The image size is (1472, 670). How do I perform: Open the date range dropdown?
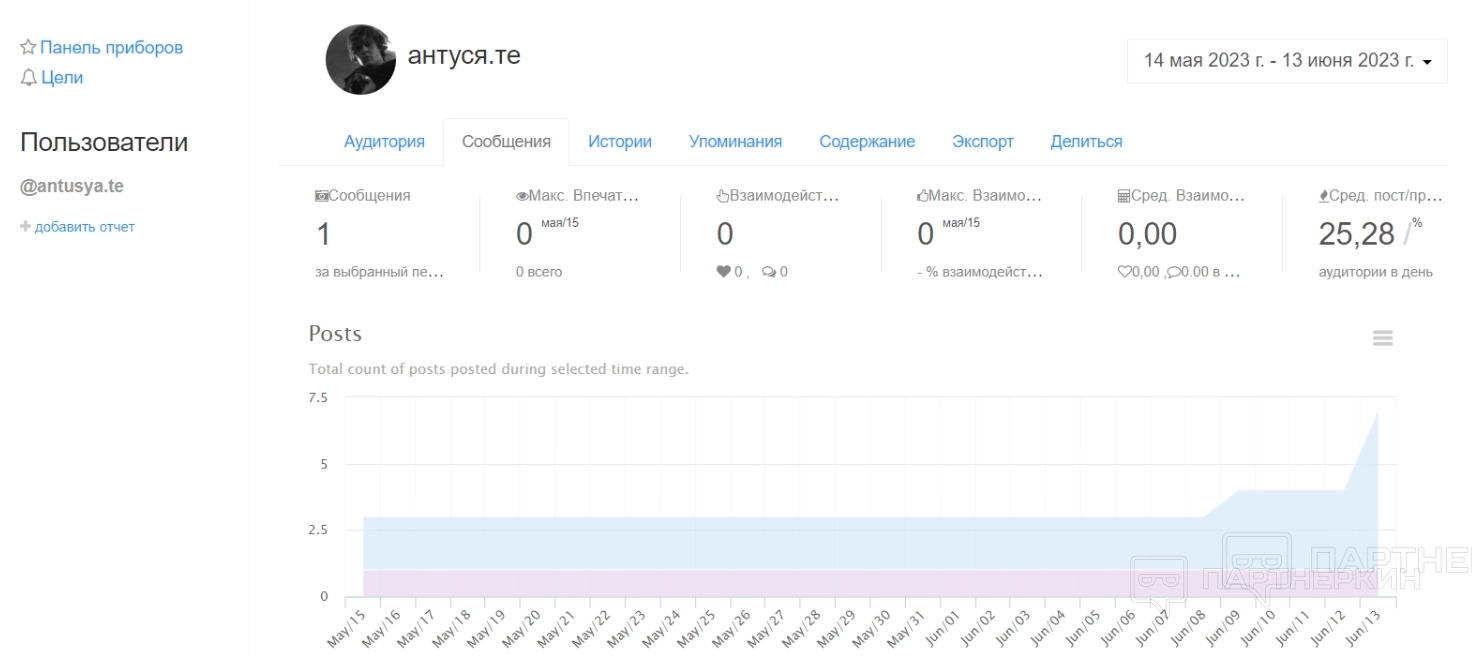click(1286, 61)
